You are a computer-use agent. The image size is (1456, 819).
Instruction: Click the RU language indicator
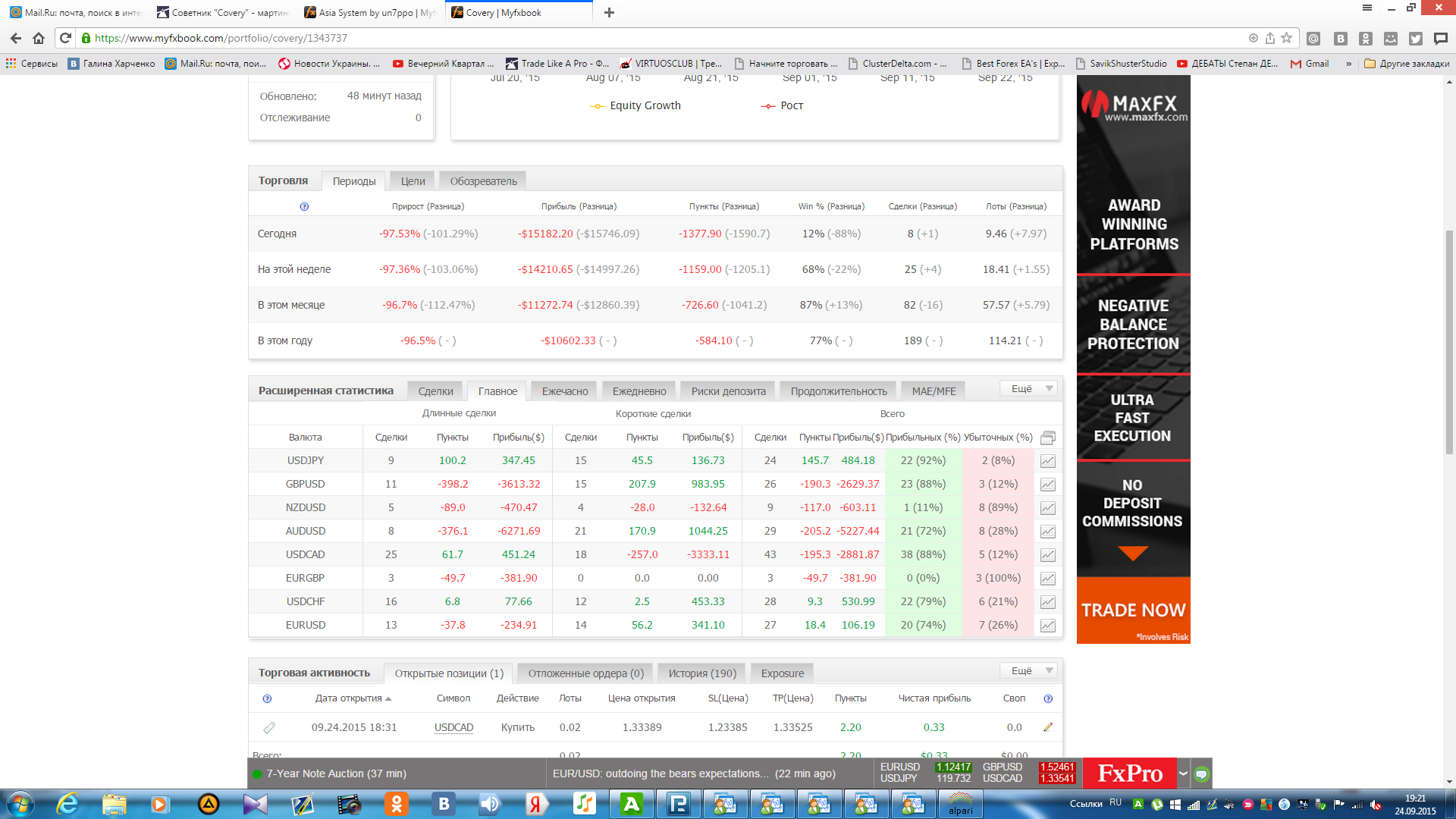click(x=1115, y=802)
